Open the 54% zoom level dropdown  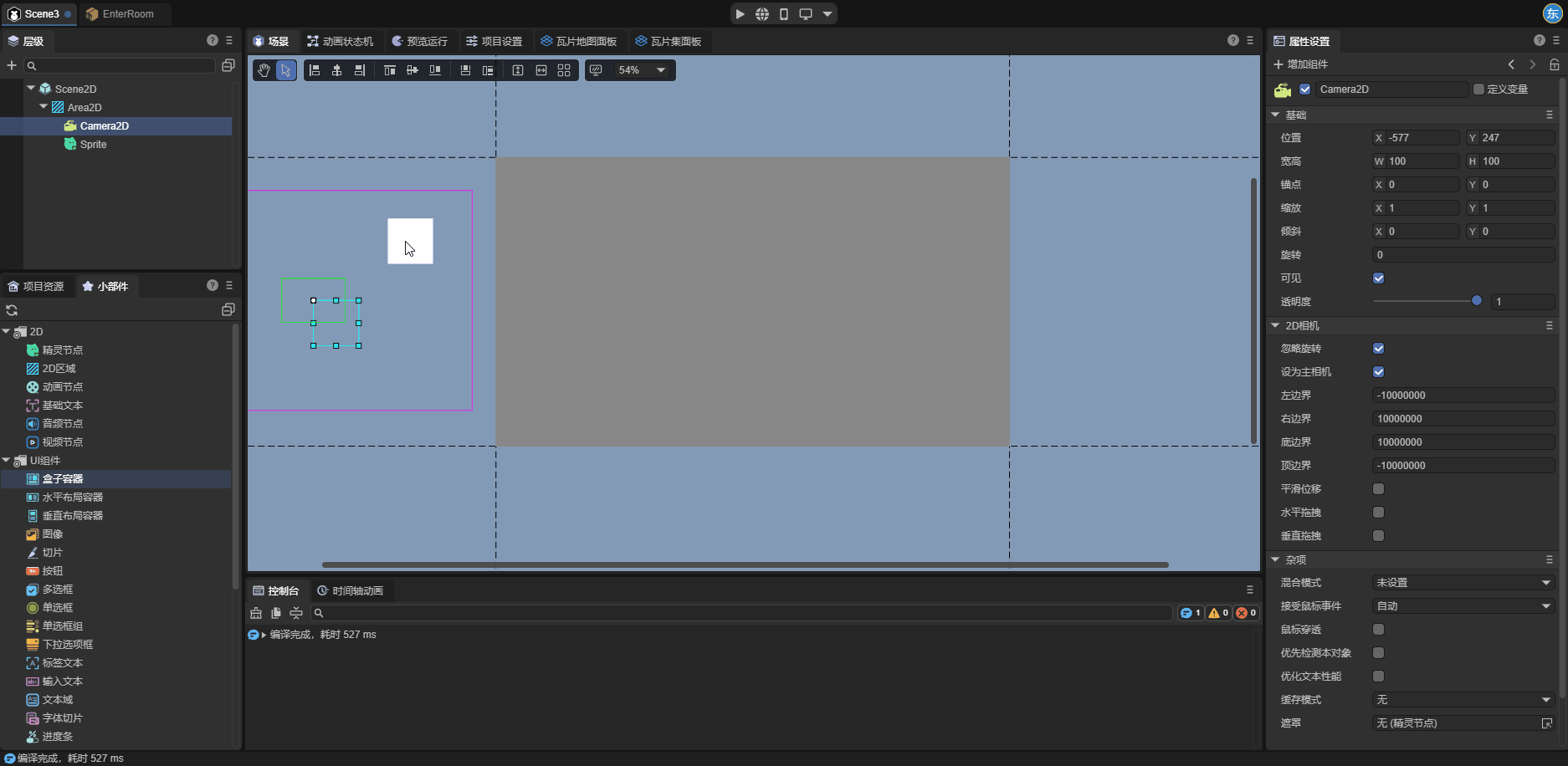[x=641, y=70]
